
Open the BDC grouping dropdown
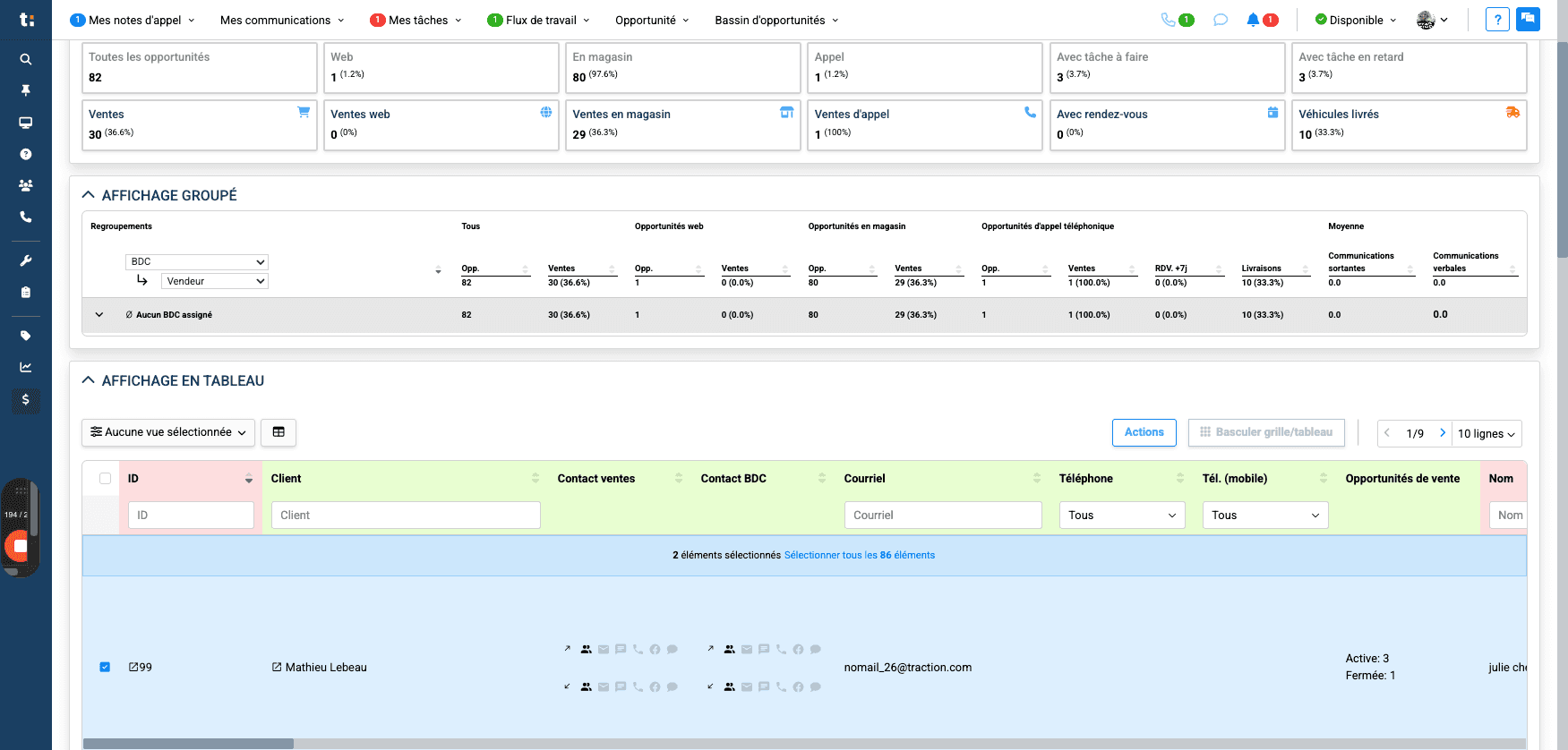coord(197,262)
